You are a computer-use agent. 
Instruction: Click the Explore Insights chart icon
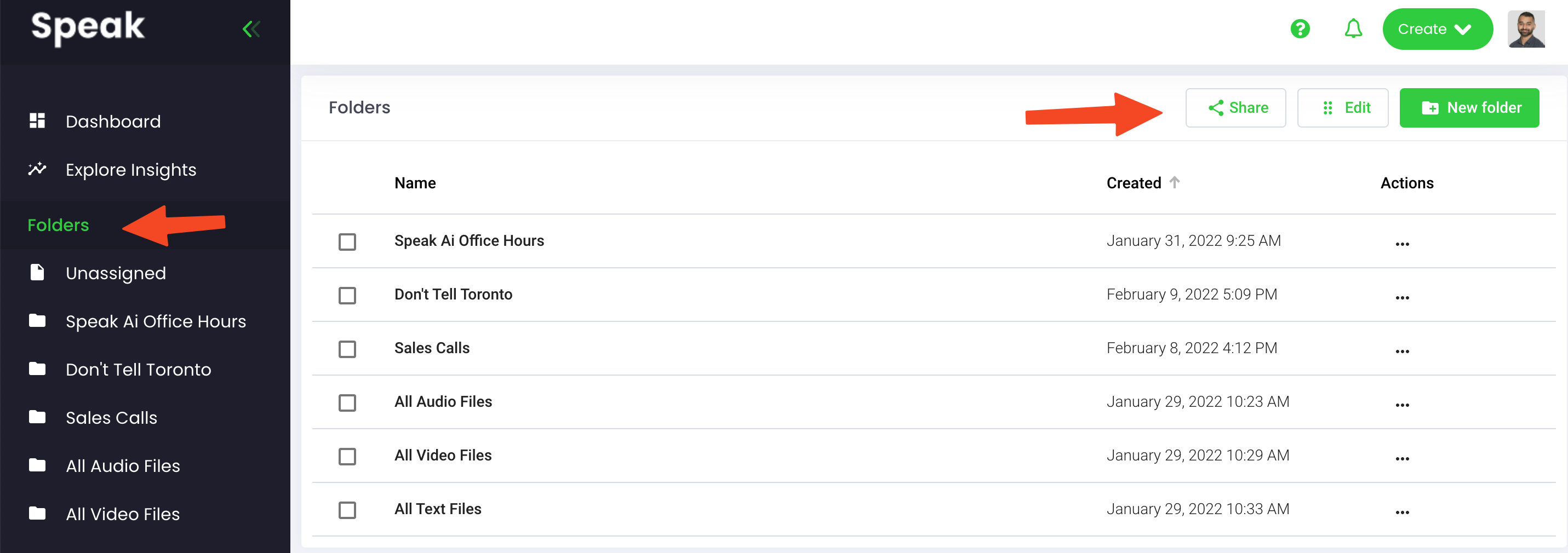[x=37, y=169]
